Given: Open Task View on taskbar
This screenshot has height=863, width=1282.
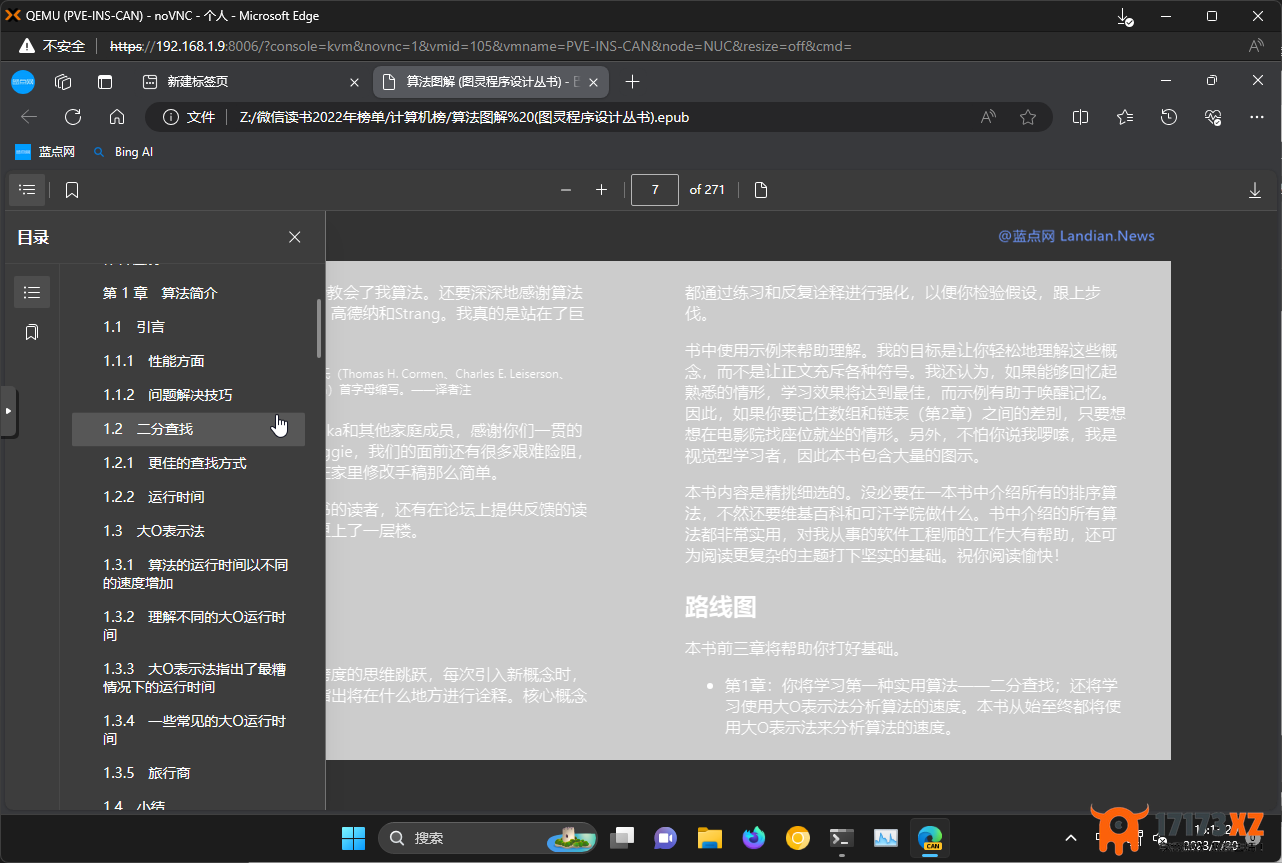Looking at the screenshot, I should tap(624, 838).
